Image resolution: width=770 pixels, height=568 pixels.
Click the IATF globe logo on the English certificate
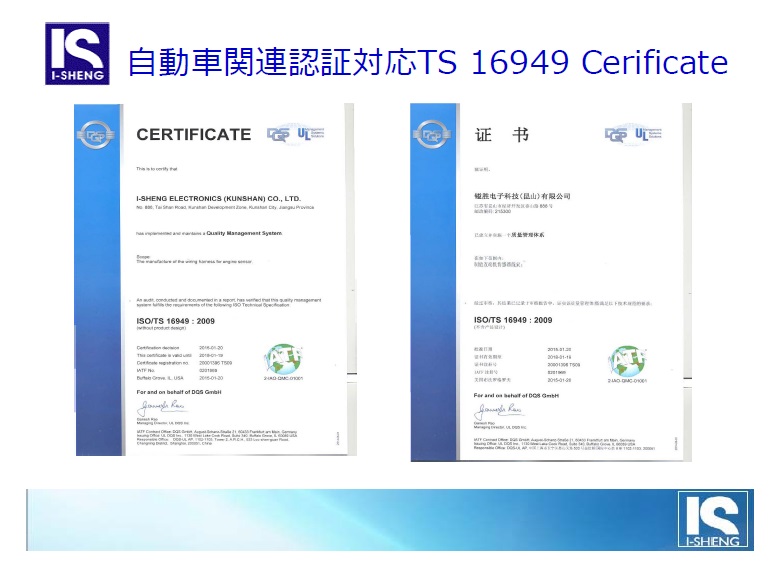click(283, 360)
